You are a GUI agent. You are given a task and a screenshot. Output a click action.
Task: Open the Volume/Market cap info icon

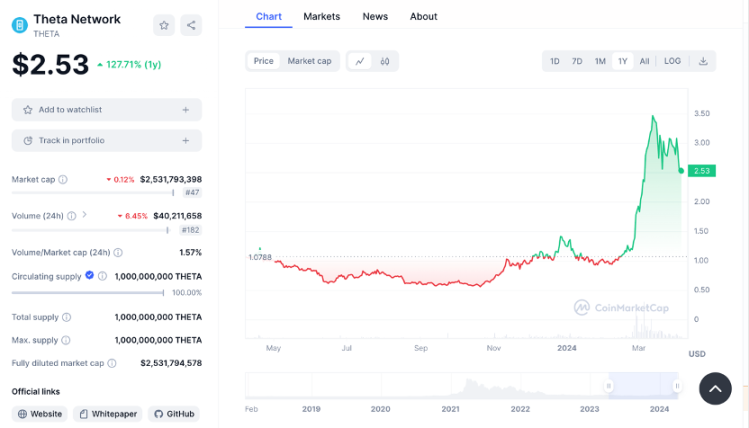click(118, 252)
